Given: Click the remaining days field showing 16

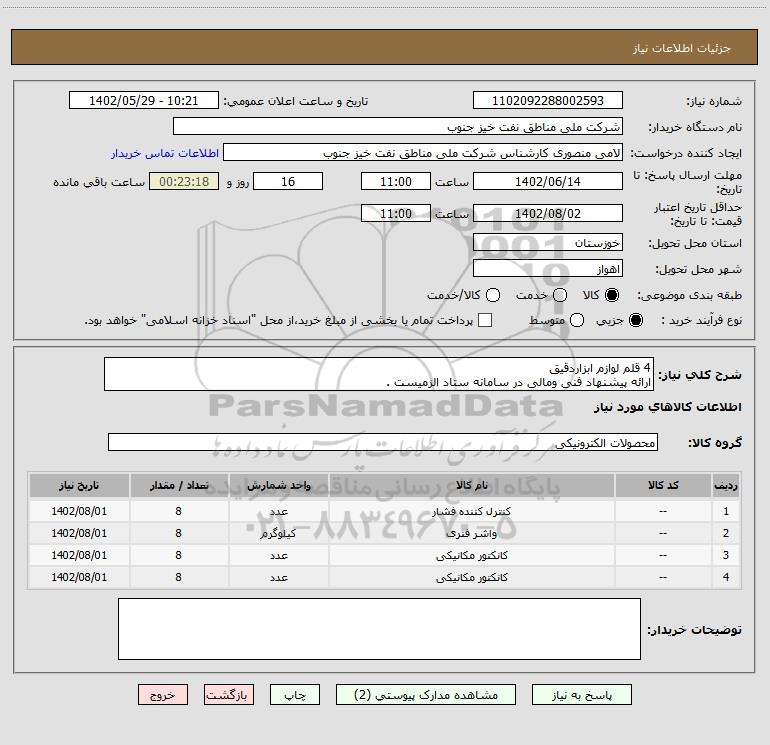Looking at the screenshot, I should tap(288, 181).
